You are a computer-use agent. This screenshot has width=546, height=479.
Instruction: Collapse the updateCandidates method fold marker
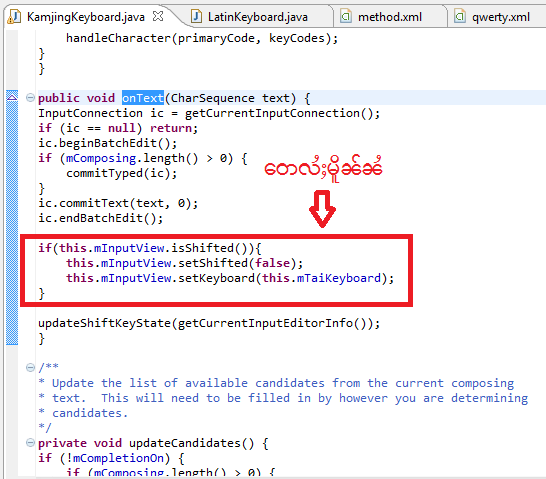[x=30, y=443]
